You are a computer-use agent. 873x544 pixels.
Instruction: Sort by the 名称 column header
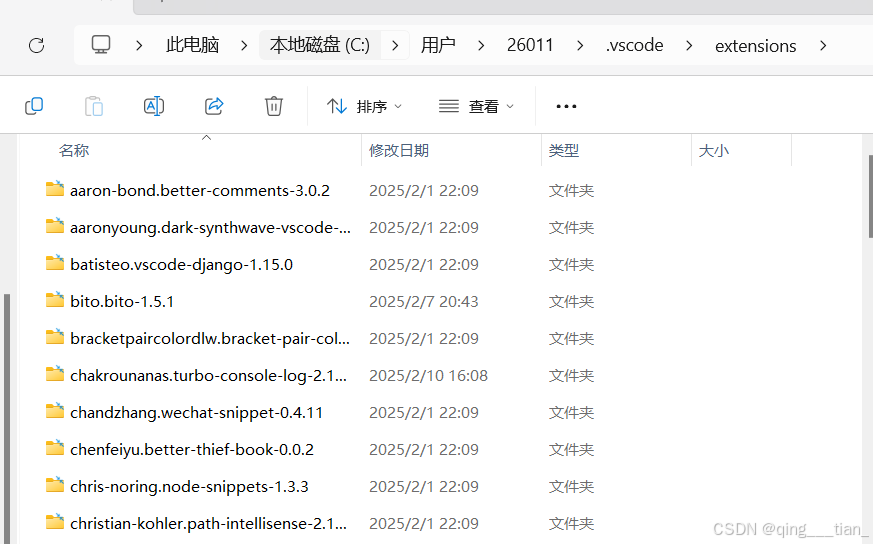[x=74, y=150]
